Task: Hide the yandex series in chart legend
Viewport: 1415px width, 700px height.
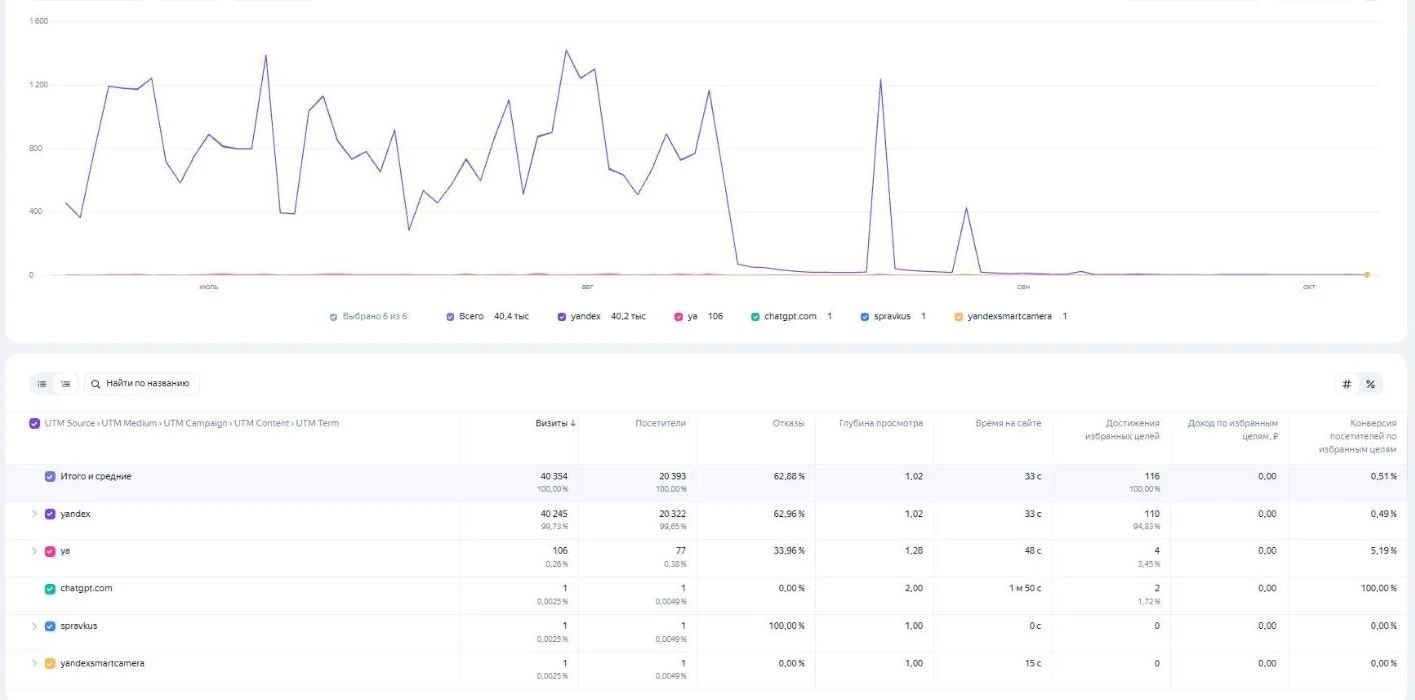Action: 562,316
